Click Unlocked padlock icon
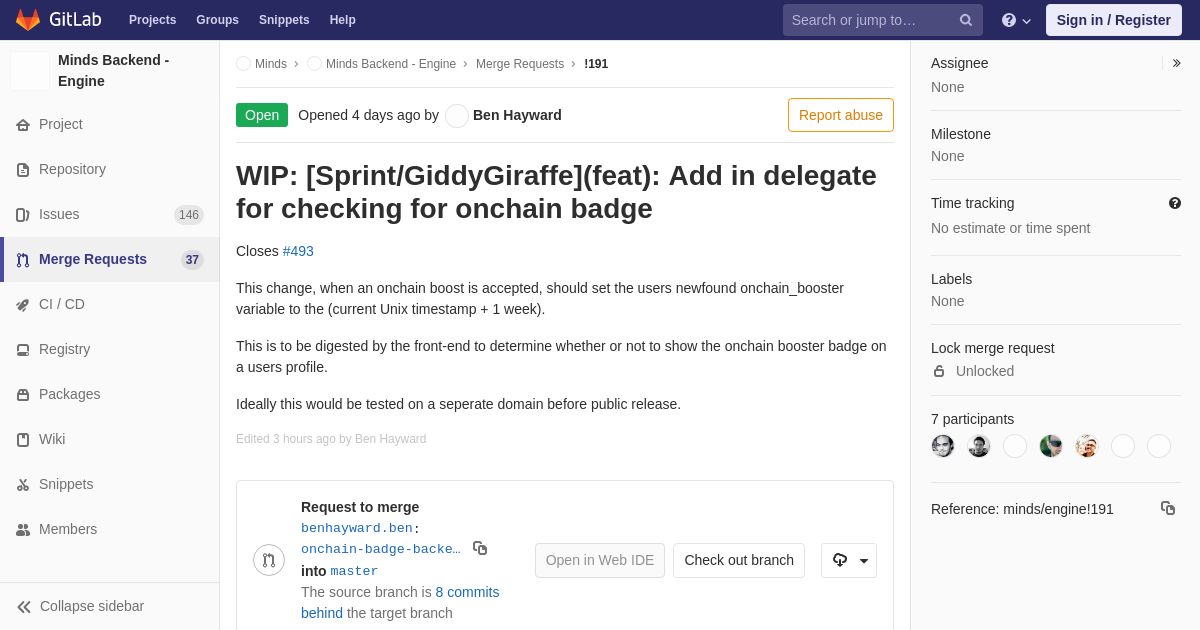Screen dimensions: 1200x630 939,371
